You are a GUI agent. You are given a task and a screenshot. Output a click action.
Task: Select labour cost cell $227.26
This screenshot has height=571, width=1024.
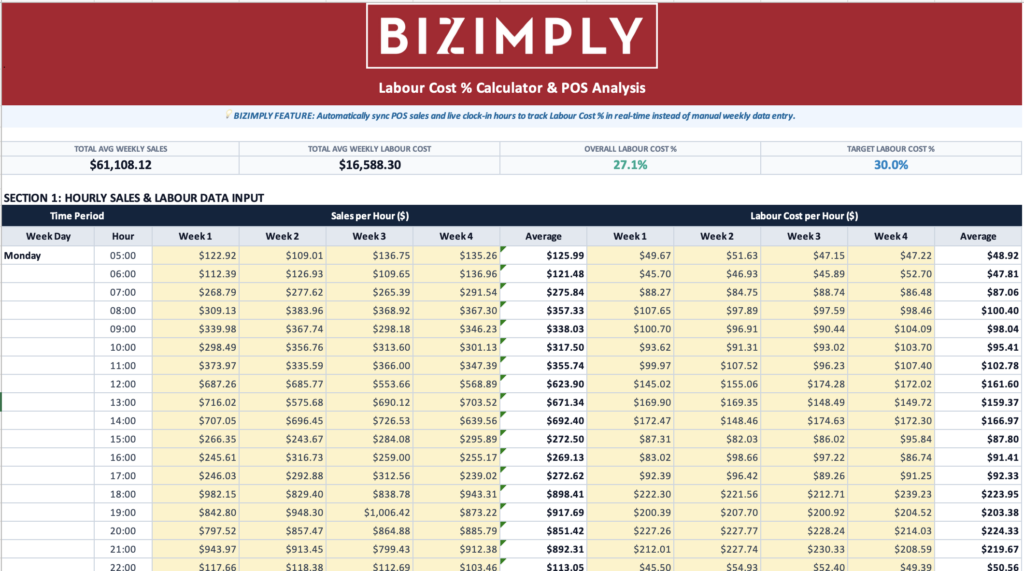point(630,530)
